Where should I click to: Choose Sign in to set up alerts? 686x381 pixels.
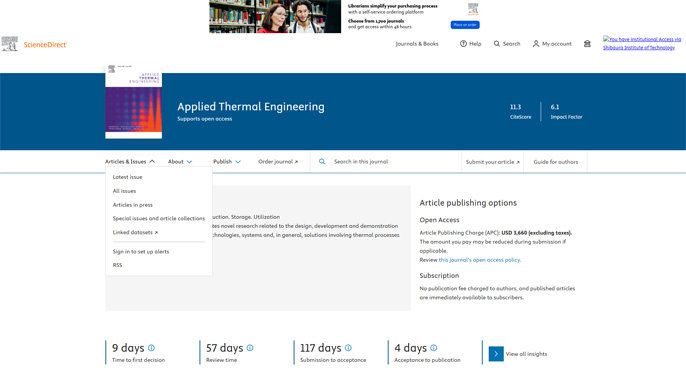coord(141,252)
